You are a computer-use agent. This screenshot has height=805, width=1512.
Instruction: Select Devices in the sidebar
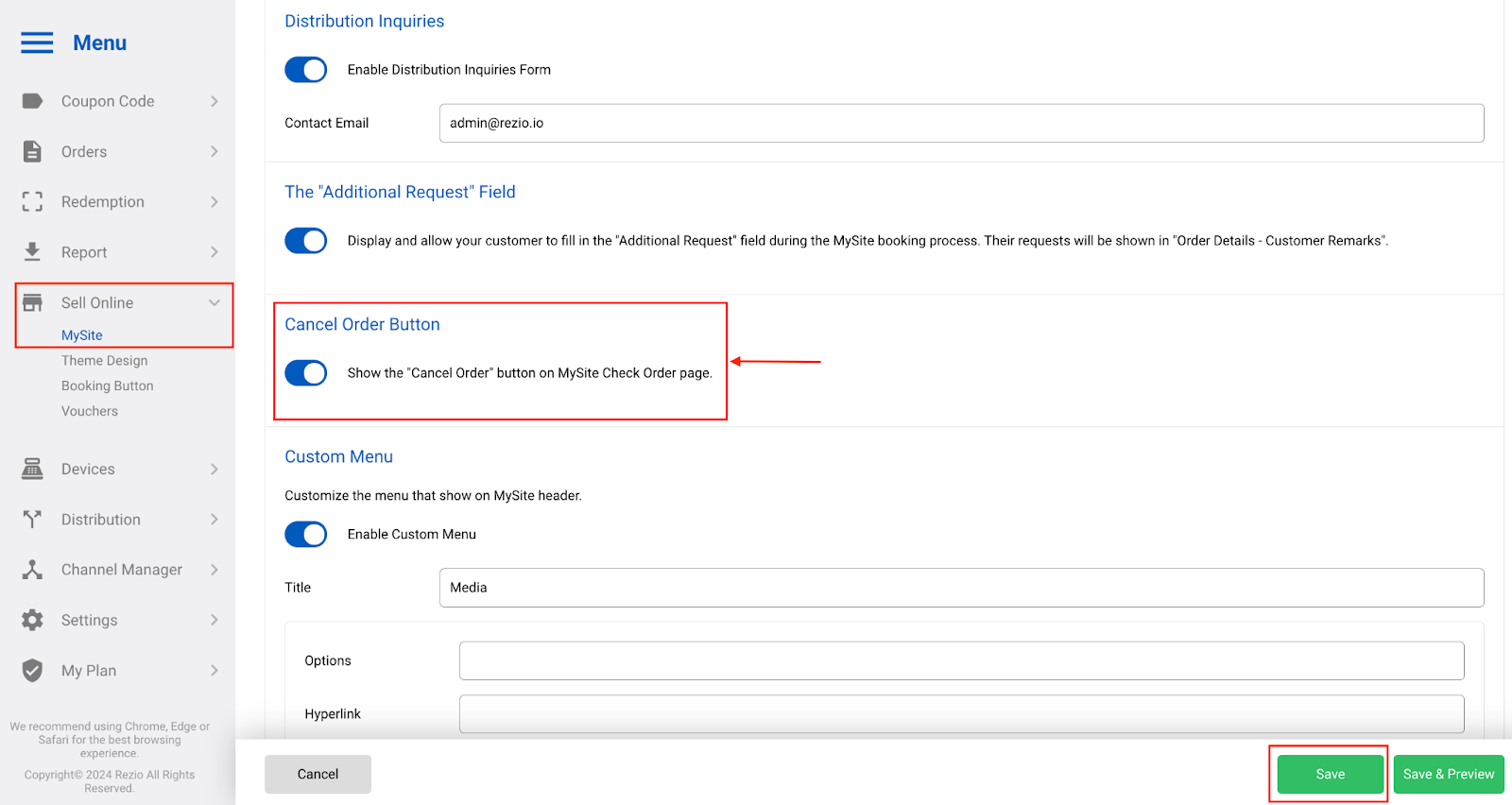pos(88,469)
